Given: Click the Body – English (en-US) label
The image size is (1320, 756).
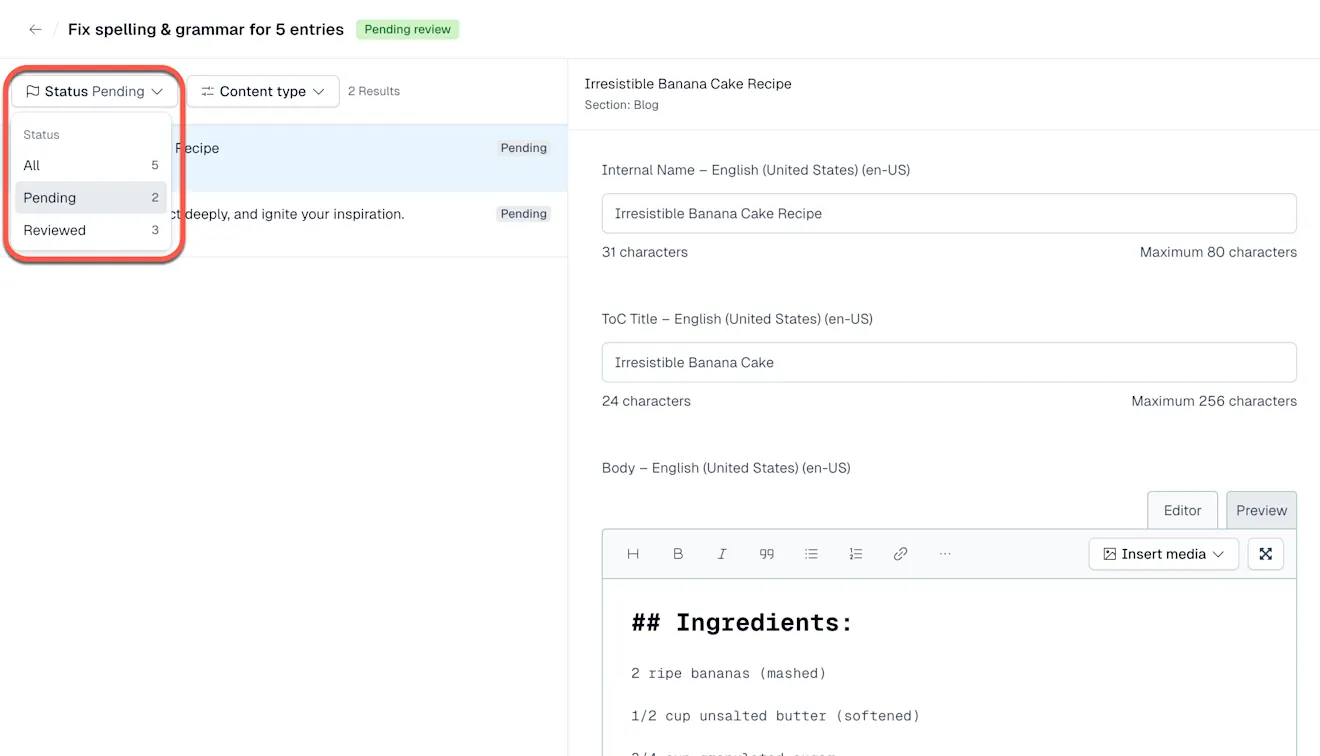Looking at the screenshot, I should tap(726, 468).
